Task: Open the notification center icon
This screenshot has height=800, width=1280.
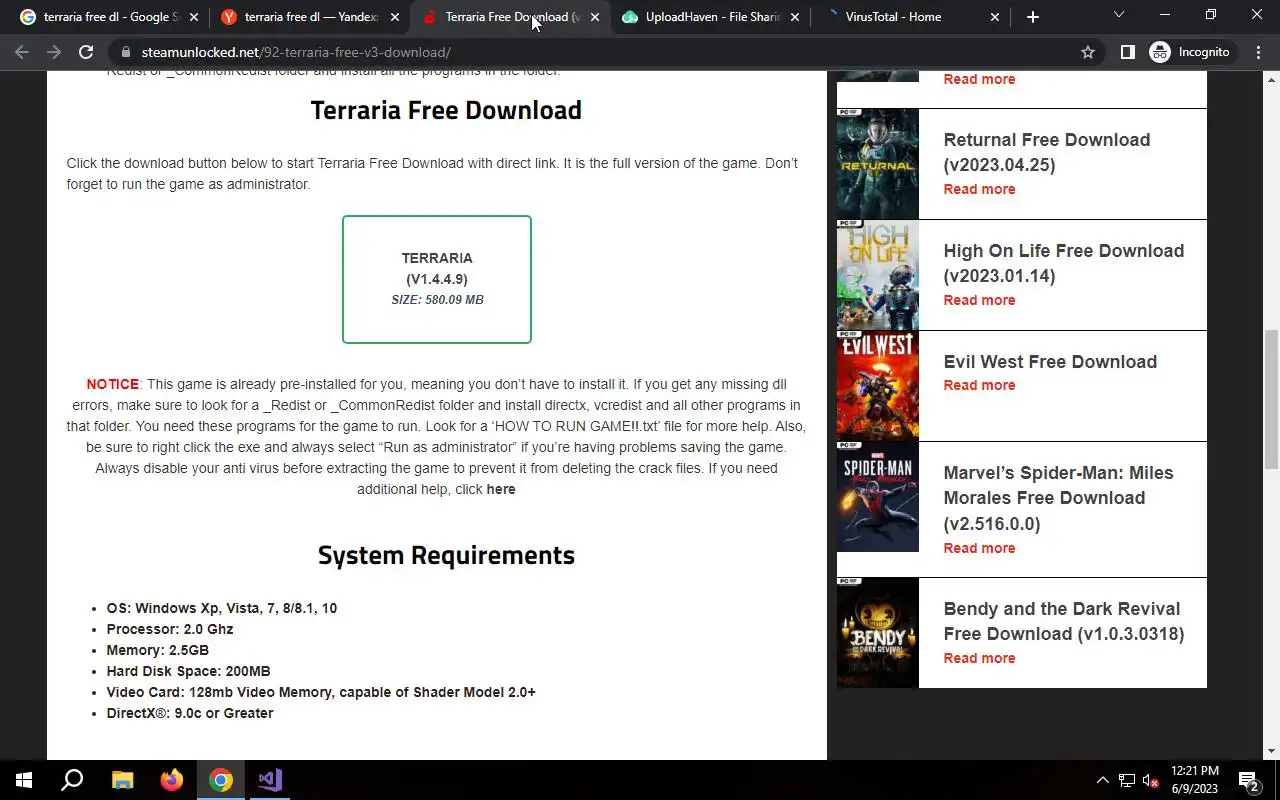Action: coord(1248,780)
